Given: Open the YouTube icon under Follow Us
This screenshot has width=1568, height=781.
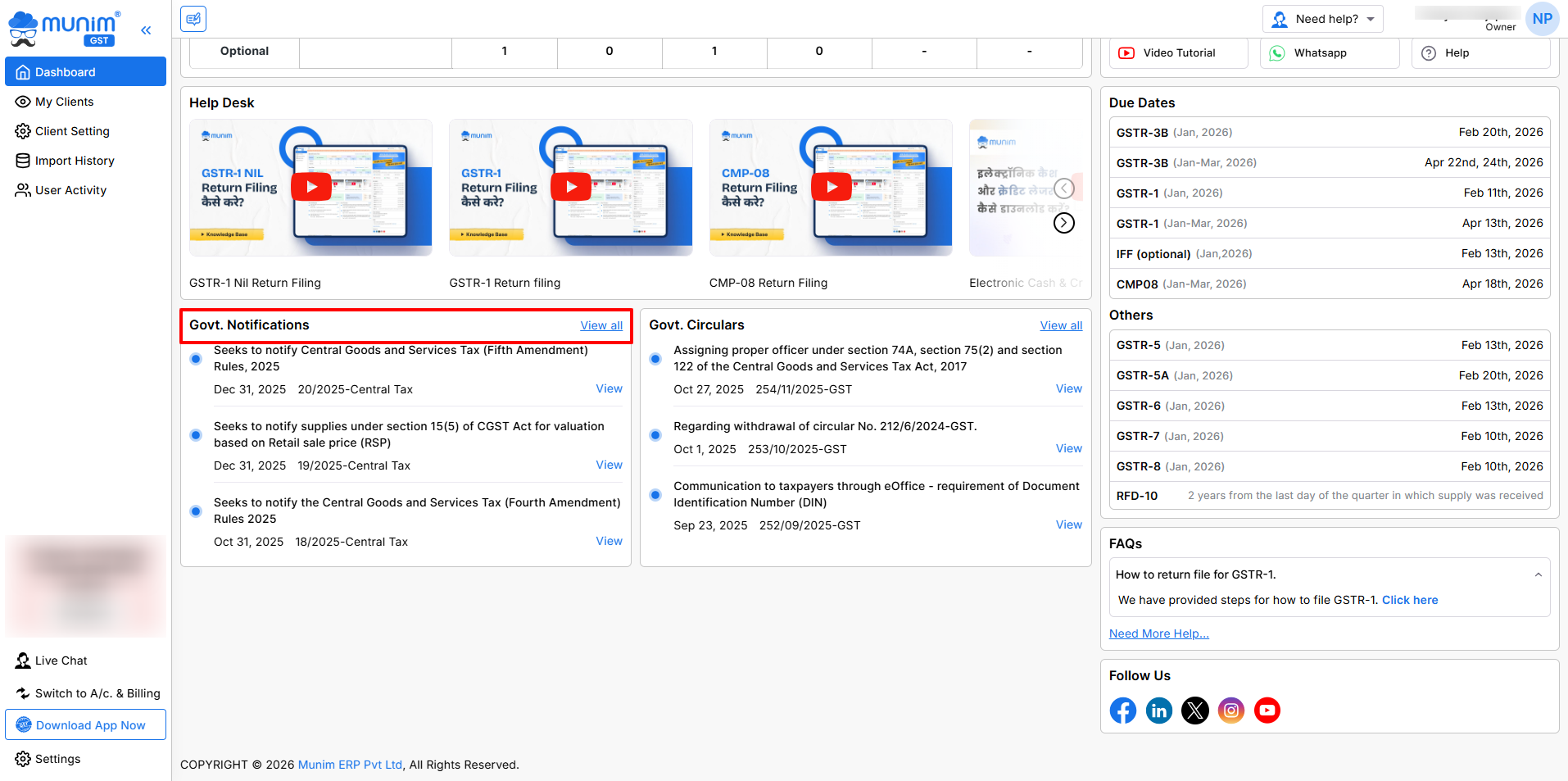Looking at the screenshot, I should (x=1267, y=711).
